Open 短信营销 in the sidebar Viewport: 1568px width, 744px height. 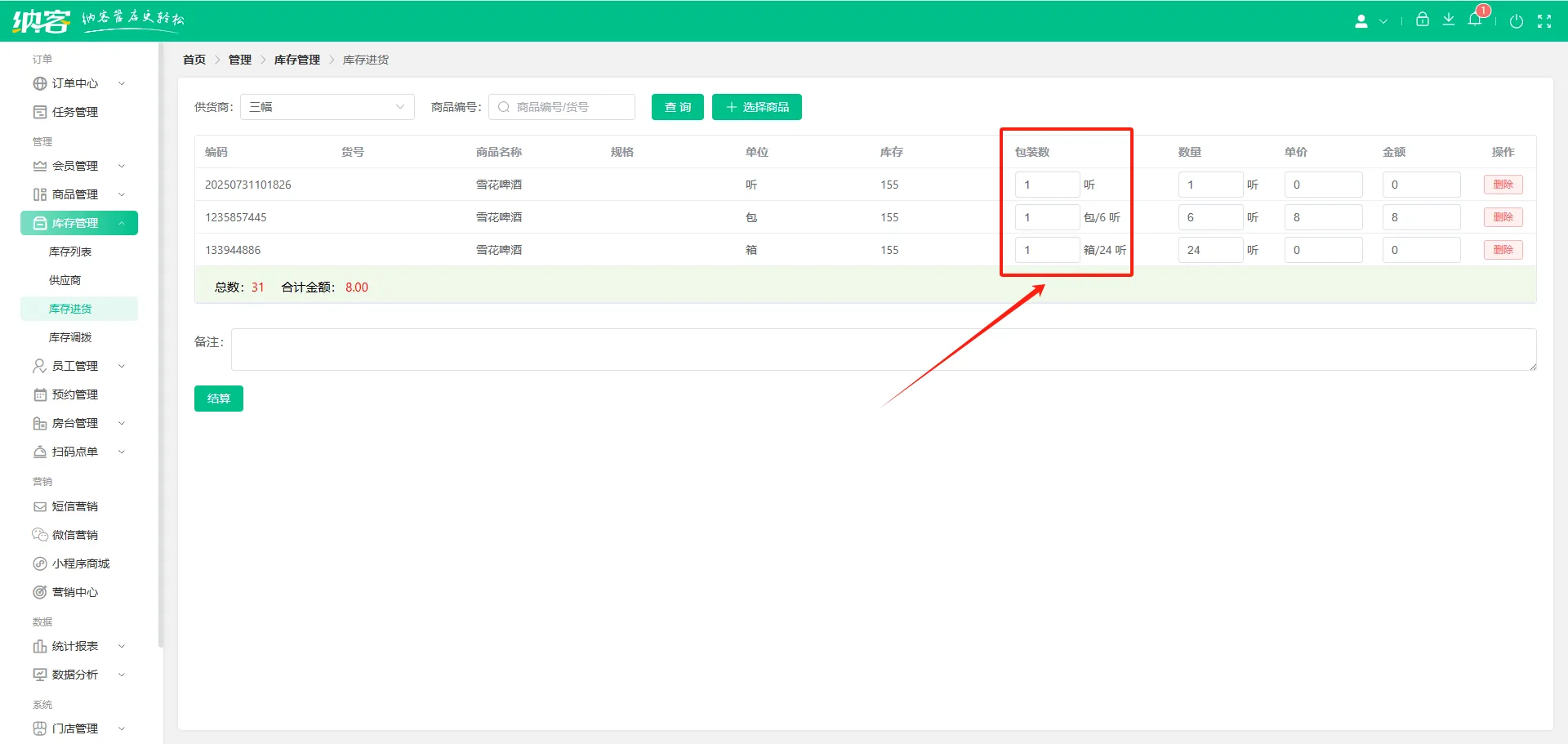click(75, 506)
